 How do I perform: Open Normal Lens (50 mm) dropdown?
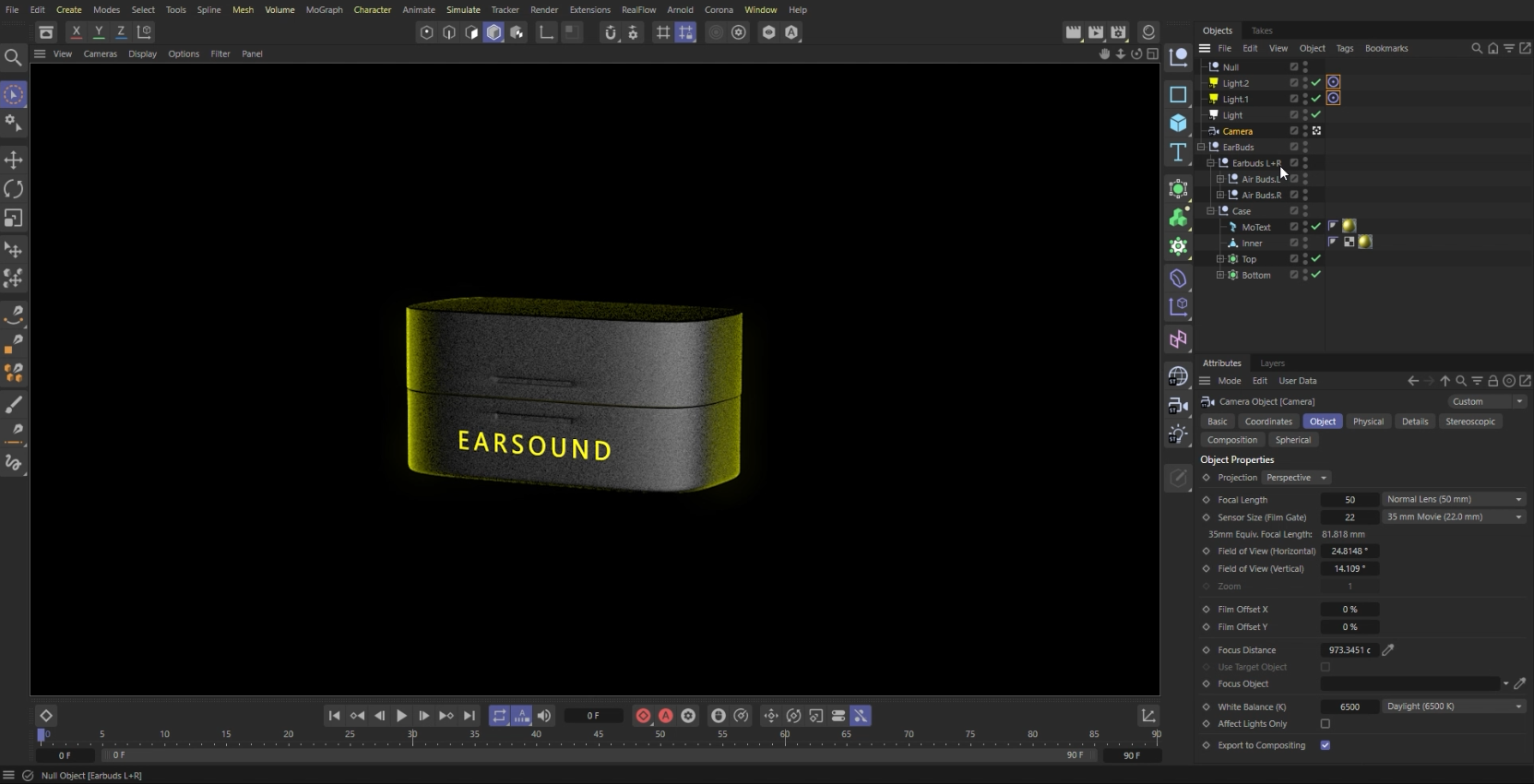pos(1454,499)
